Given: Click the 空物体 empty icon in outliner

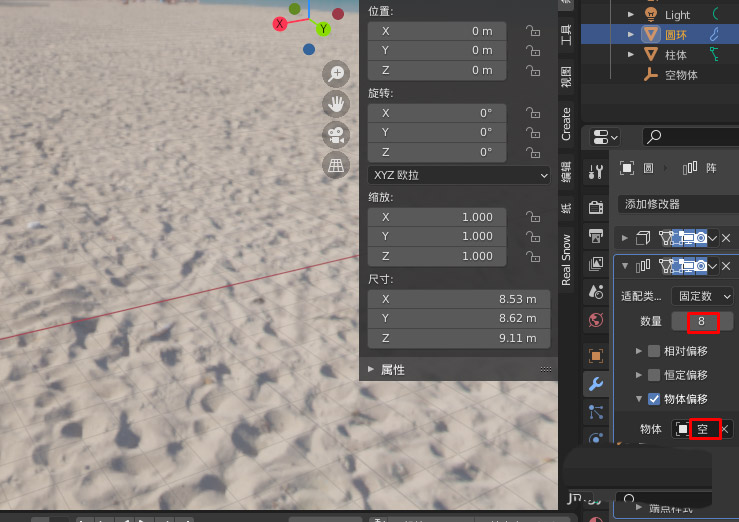Looking at the screenshot, I should point(651,75).
